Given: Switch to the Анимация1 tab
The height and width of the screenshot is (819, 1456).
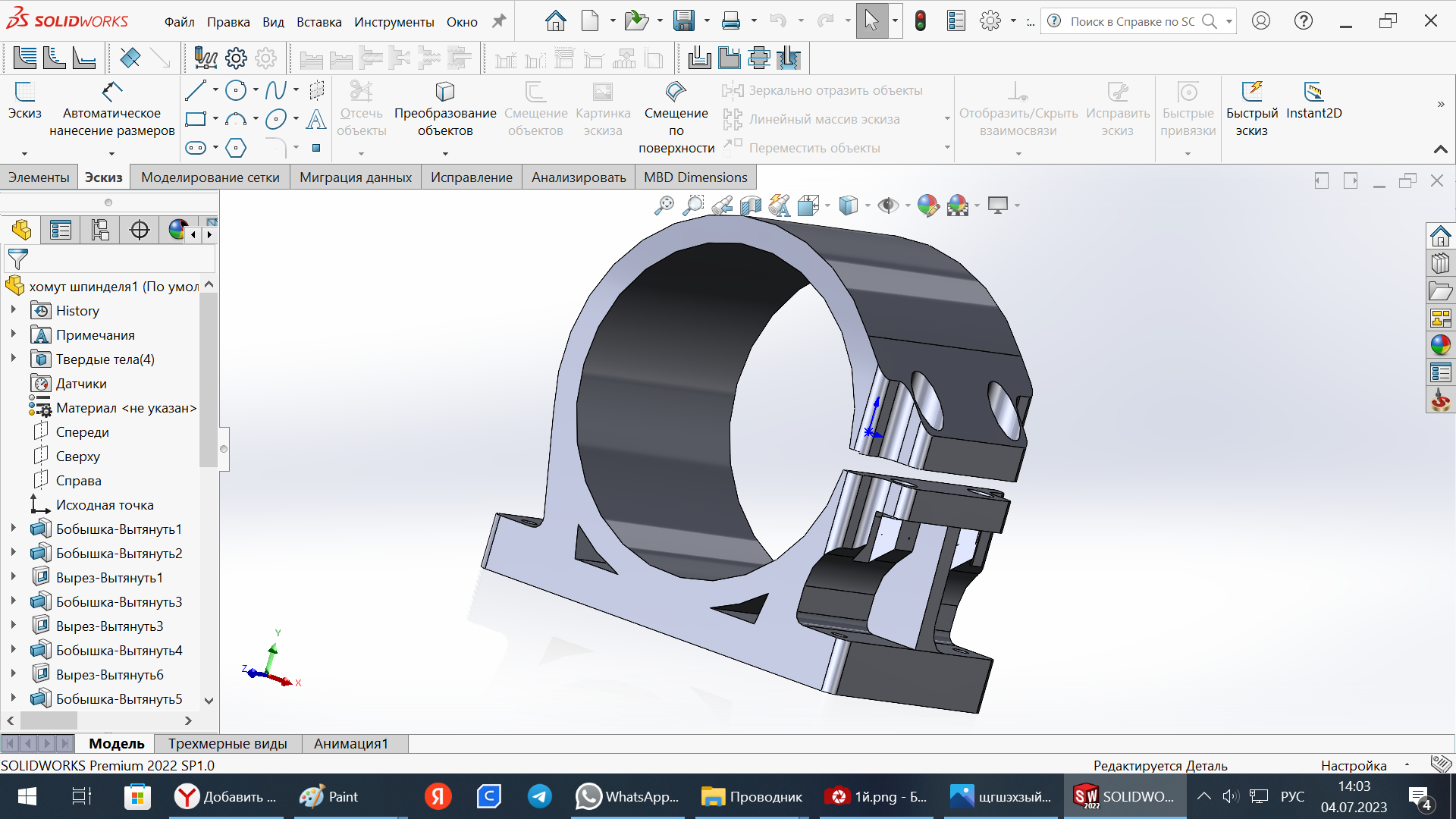Looking at the screenshot, I should click(352, 744).
